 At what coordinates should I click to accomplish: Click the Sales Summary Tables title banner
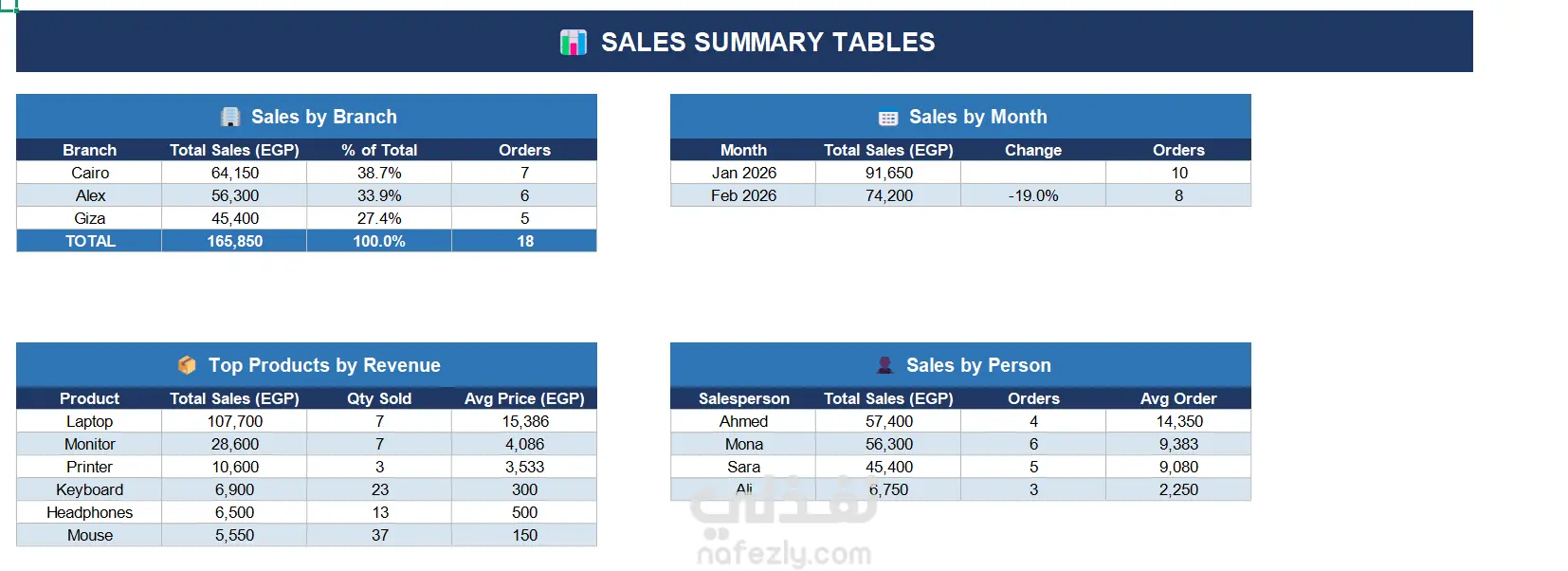point(744,42)
